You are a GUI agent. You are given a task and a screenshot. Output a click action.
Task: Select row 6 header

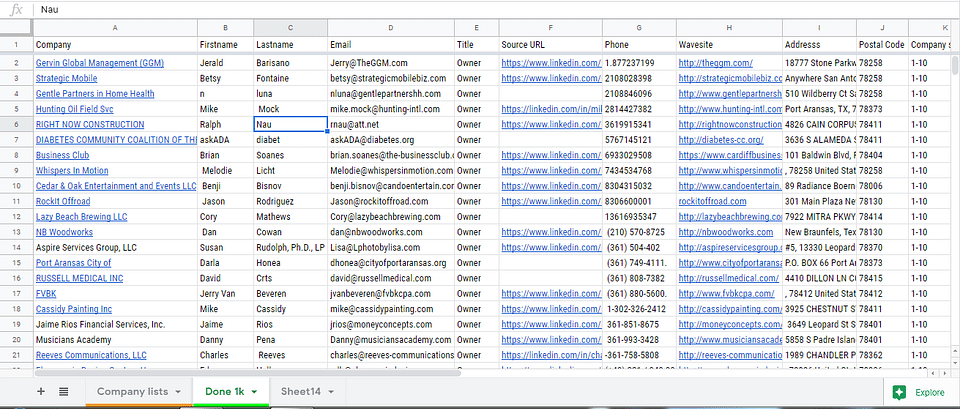click(x=16, y=124)
